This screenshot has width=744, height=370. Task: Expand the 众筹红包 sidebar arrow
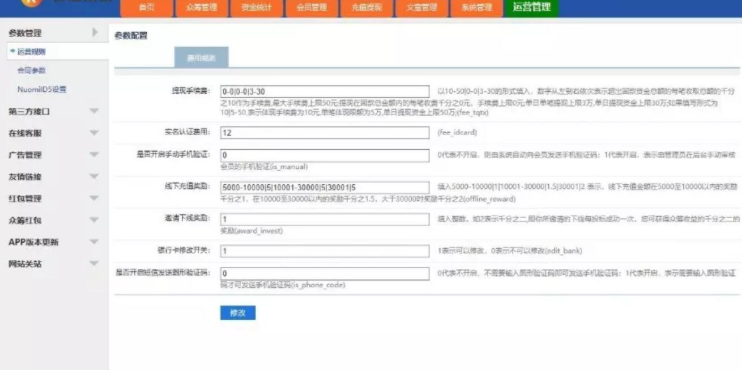tap(94, 220)
